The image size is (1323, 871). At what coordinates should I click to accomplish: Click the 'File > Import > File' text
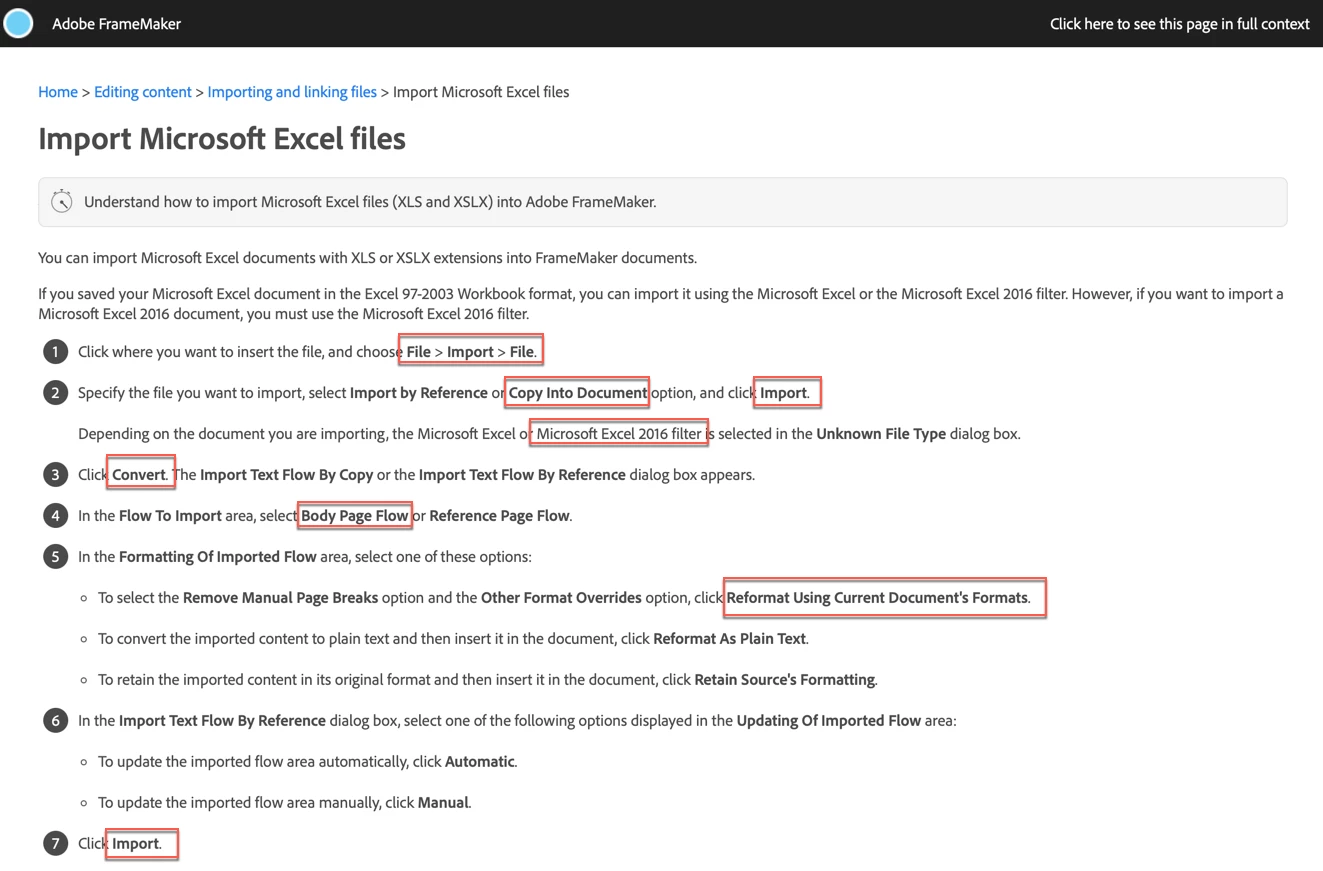point(470,352)
